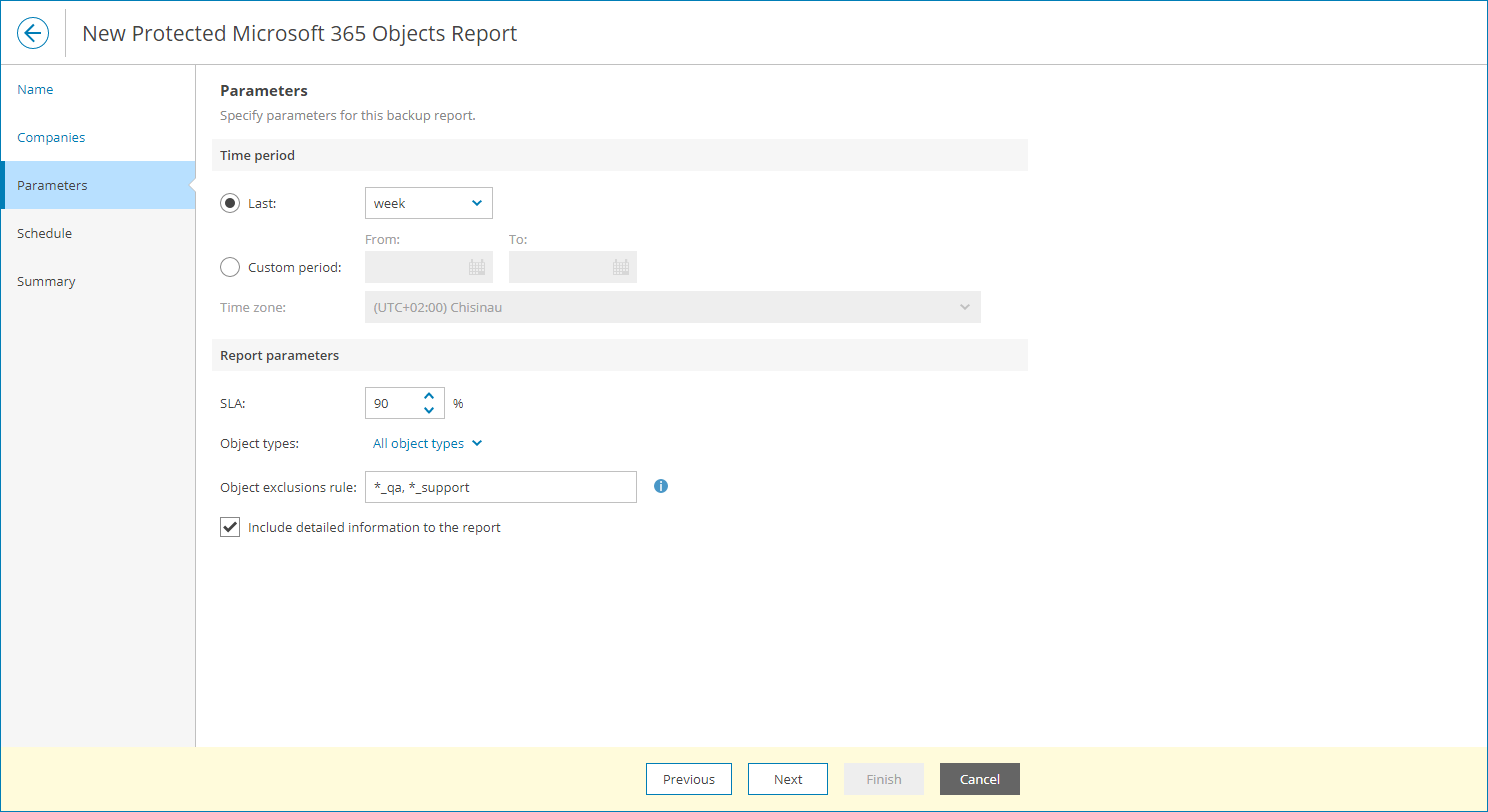This screenshot has width=1488, height=812.
Task: Click the Object exclusions rule field
Action: 501,487
